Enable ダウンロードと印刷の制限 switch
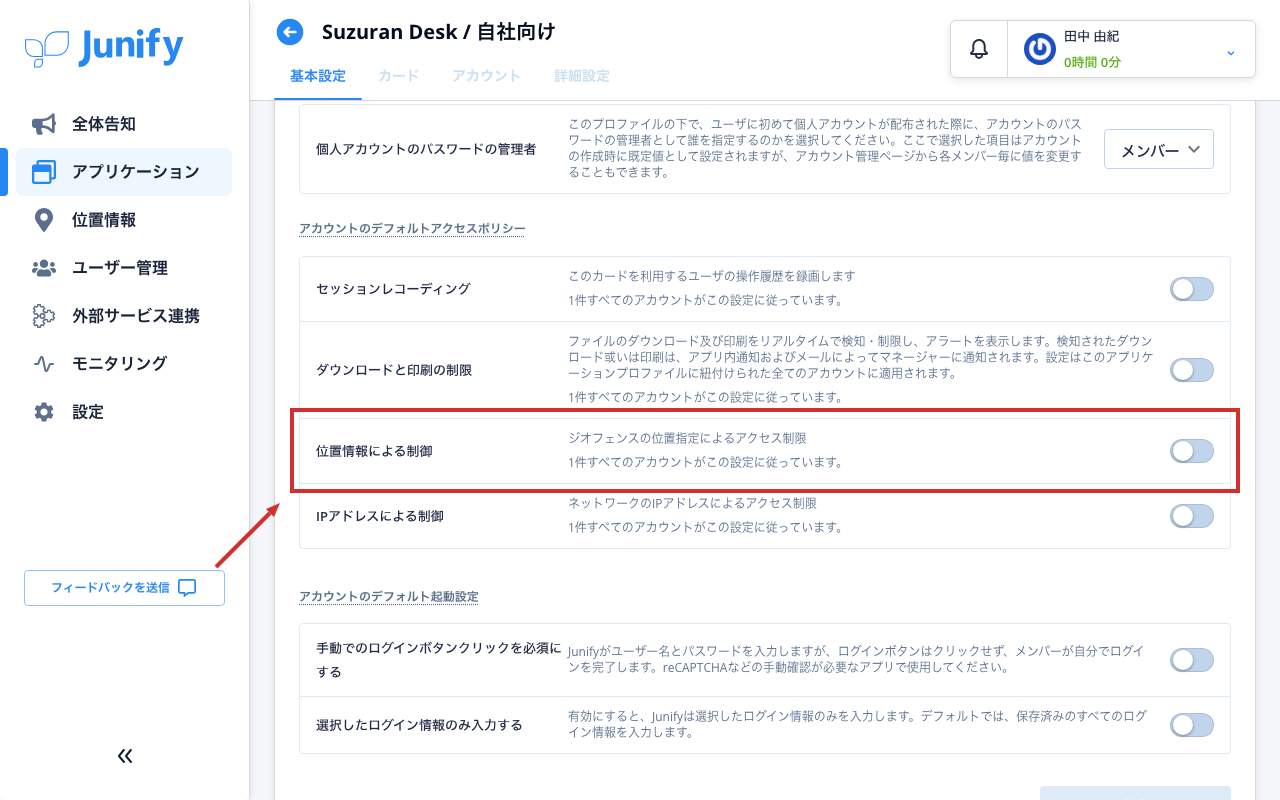The image size is (1280, 800). pyautogui.click(x=1192, y=370)
